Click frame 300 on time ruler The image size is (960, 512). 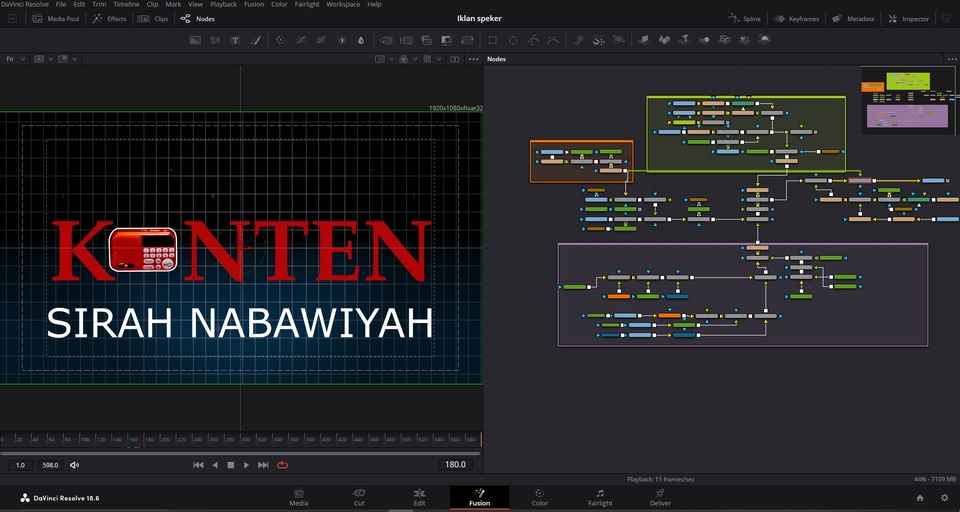245,439
